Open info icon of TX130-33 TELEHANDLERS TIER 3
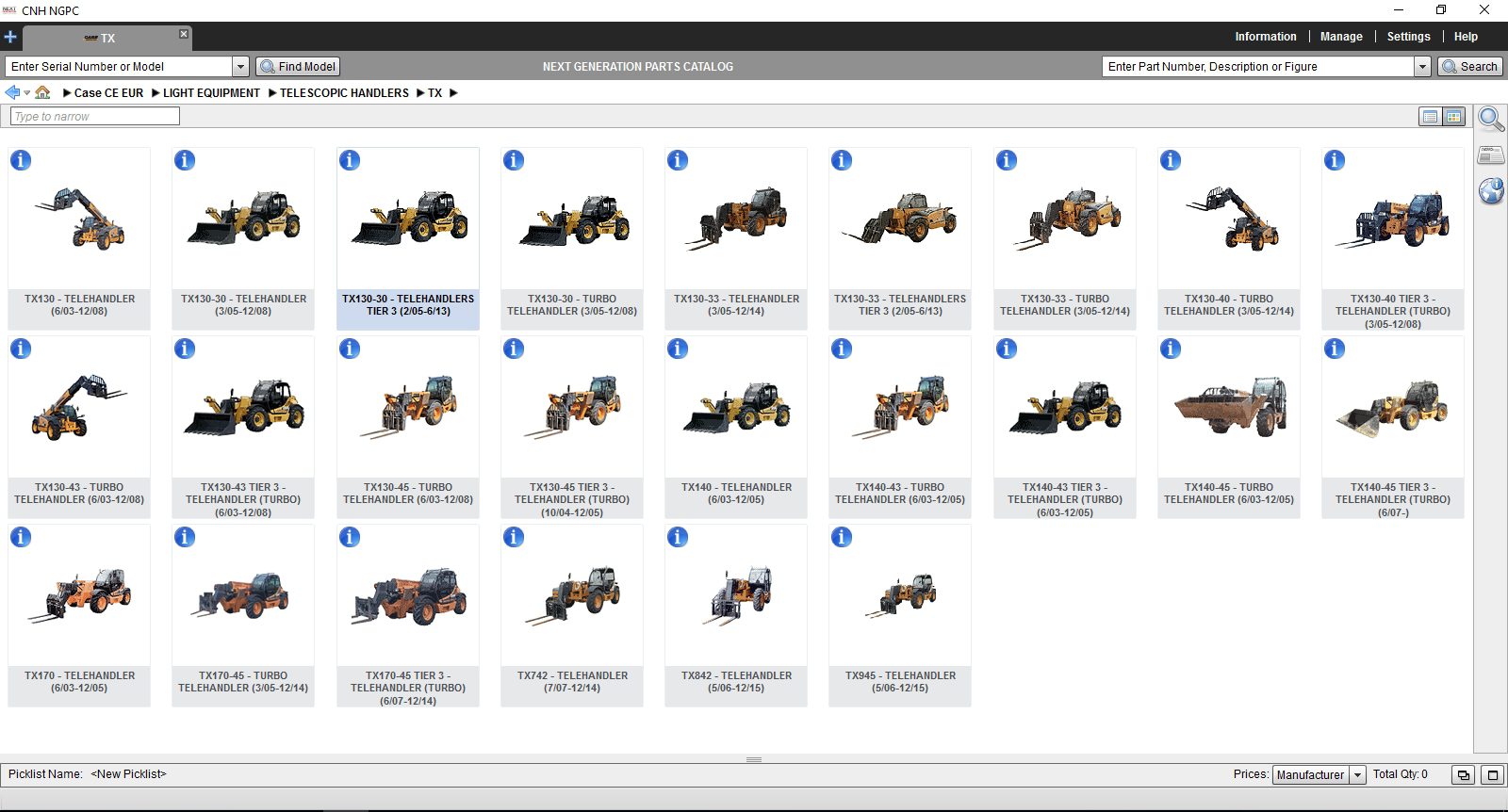 (x=842, y=160)
